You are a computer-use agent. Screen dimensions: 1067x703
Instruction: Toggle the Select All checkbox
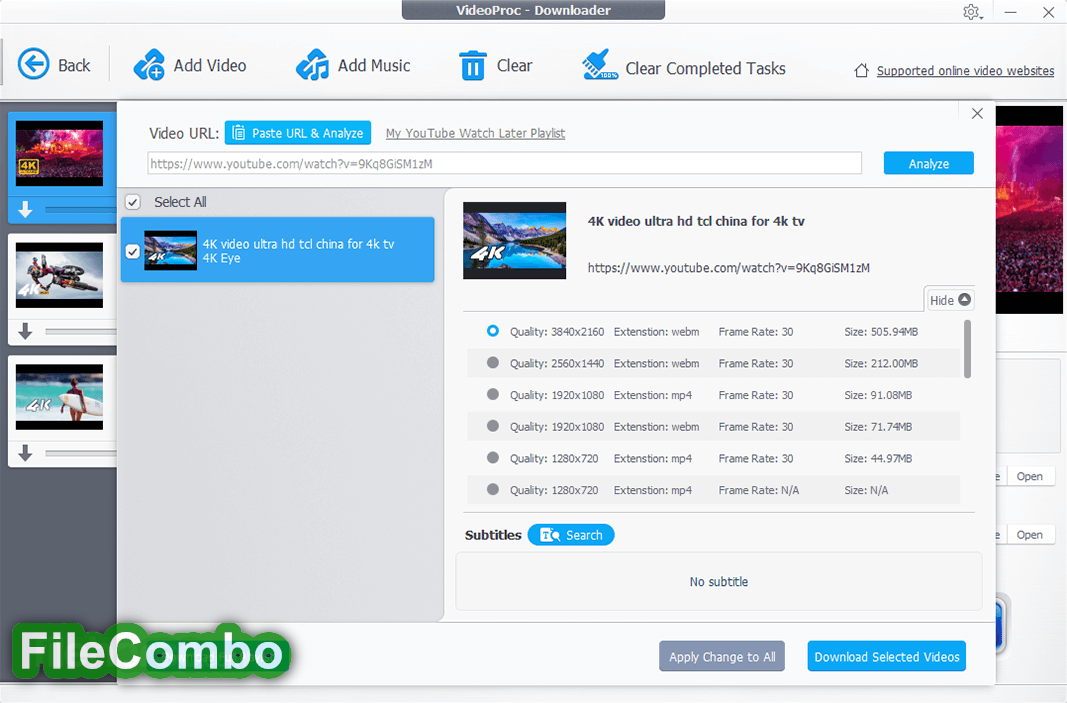tap(133, 202)
